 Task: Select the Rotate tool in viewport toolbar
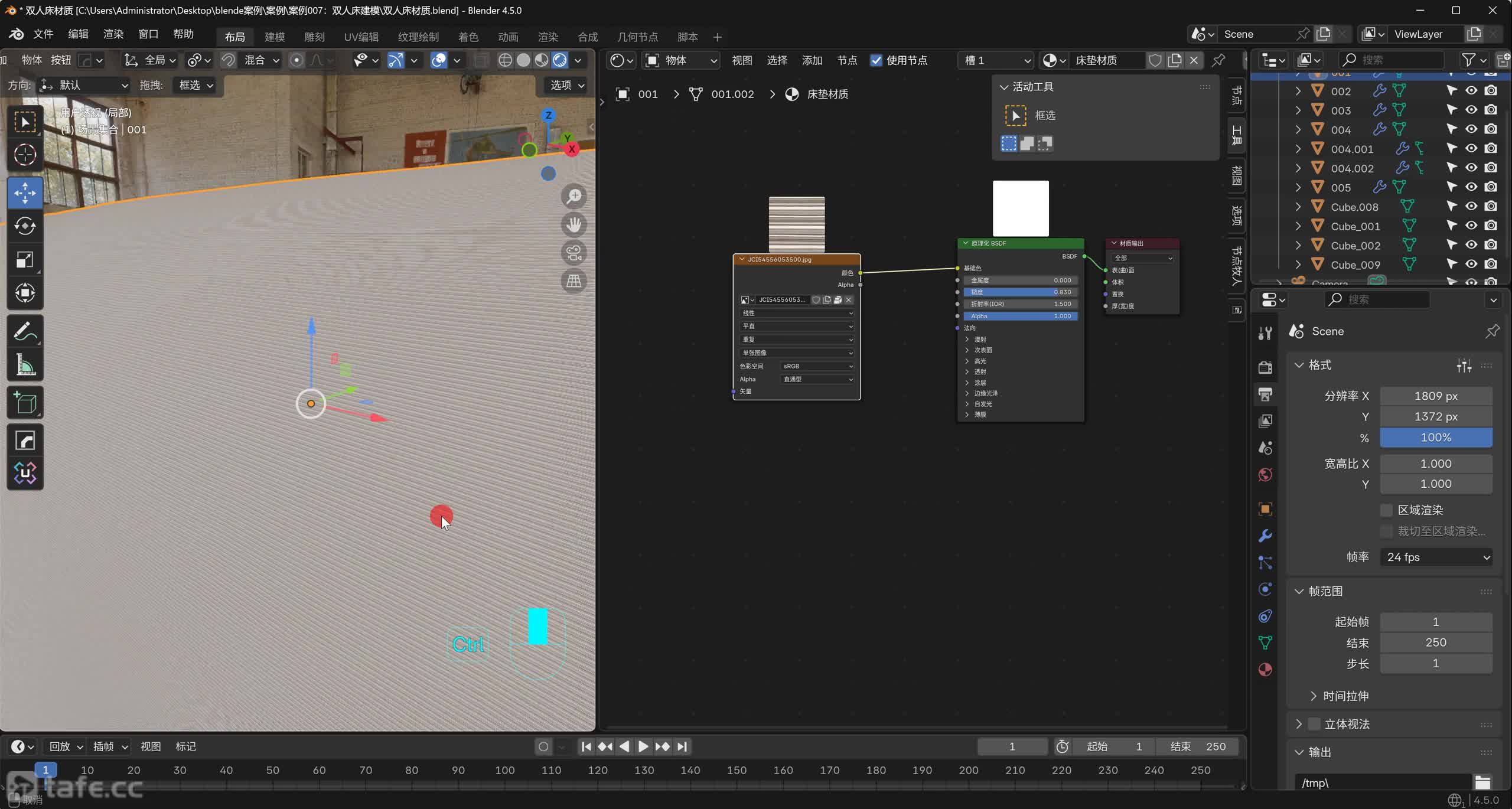[x=25, y=226]
